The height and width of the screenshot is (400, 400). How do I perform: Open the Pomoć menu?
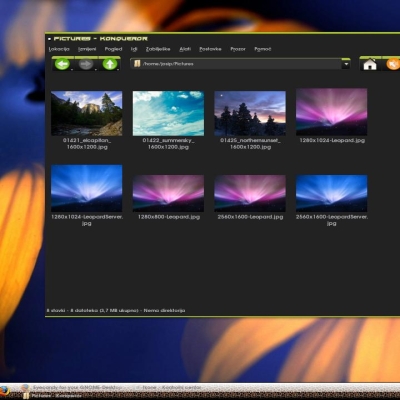263,49
